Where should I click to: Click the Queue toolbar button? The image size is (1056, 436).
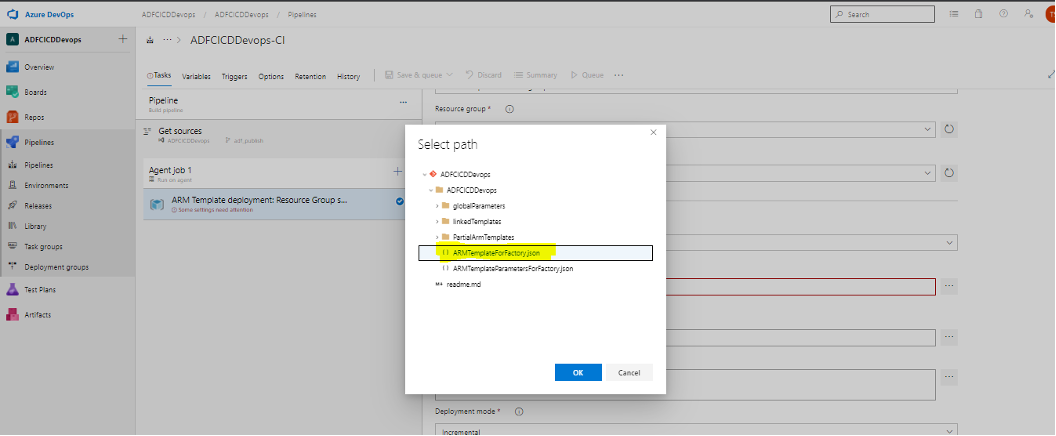(x=587, y=75)
